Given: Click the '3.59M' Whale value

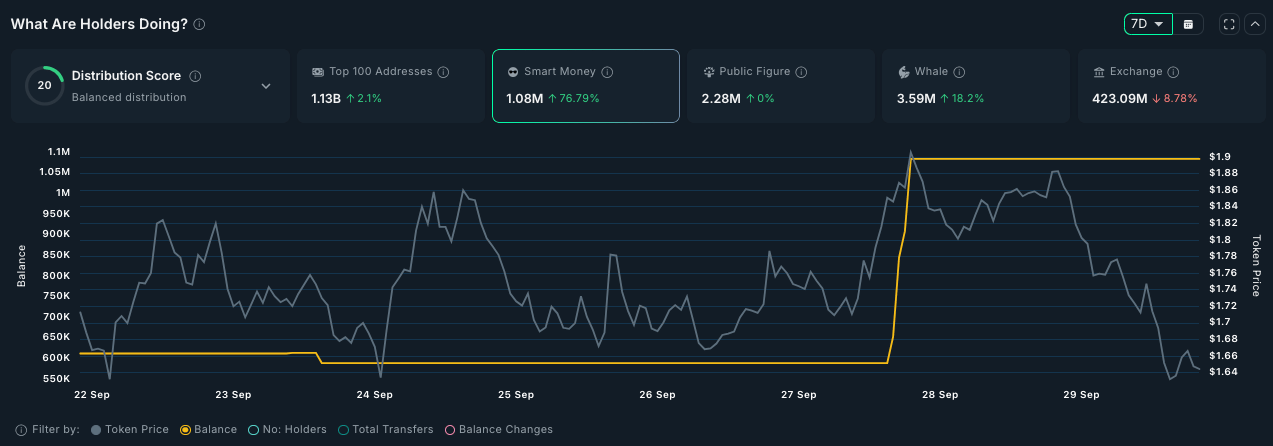Looking at the screenshot, I should 916,99.
